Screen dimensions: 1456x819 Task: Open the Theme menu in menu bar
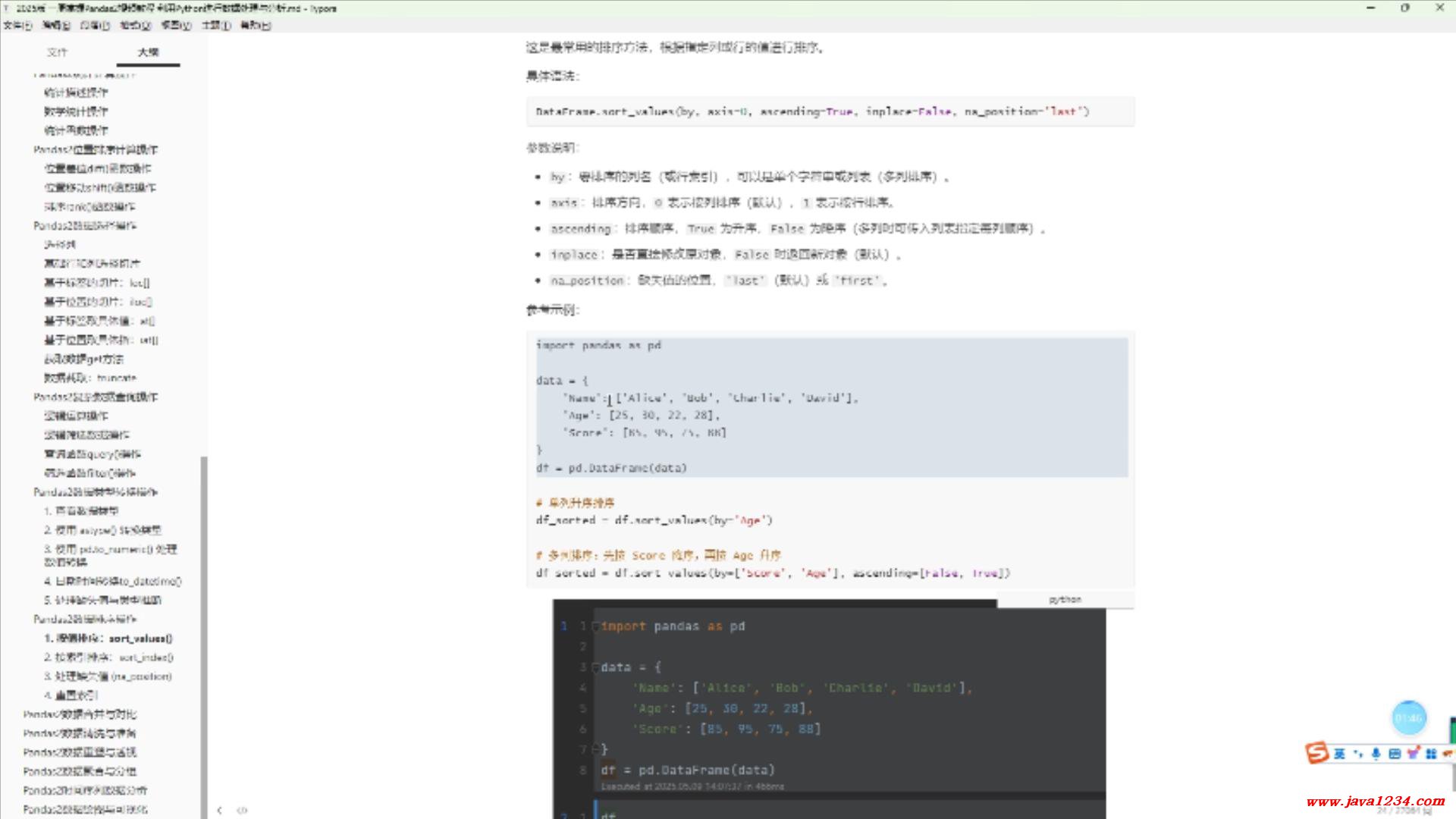click(x=215, y=25)
